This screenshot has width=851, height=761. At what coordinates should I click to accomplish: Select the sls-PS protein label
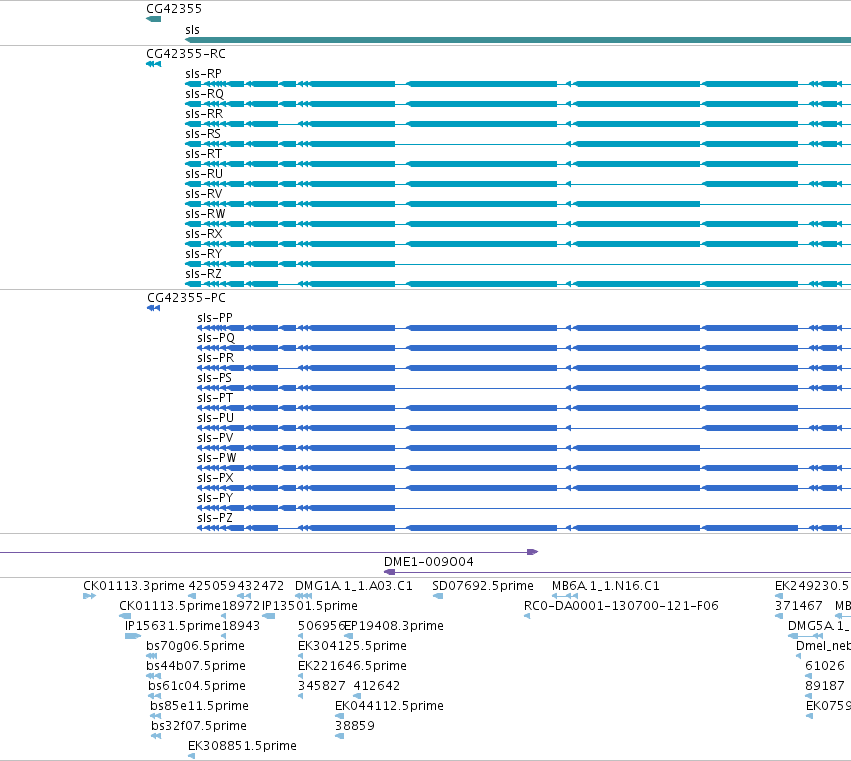tap(214, 378)
